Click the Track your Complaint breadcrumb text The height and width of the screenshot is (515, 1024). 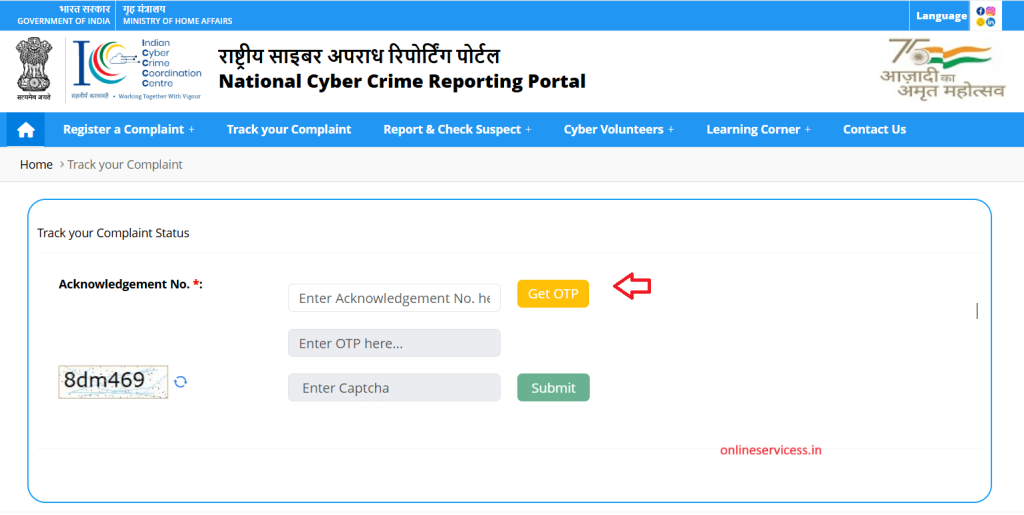click(x=125, y=164)
